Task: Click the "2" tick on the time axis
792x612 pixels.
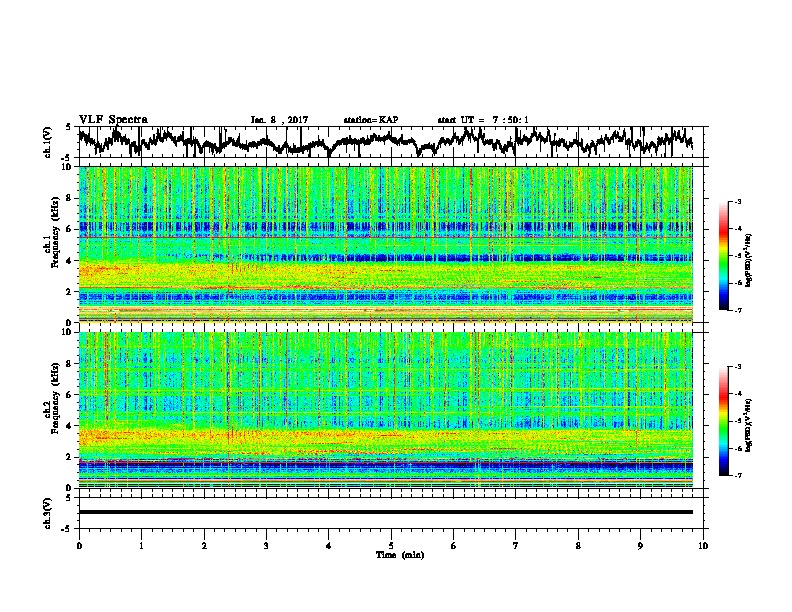Action: tap(204, 546)
